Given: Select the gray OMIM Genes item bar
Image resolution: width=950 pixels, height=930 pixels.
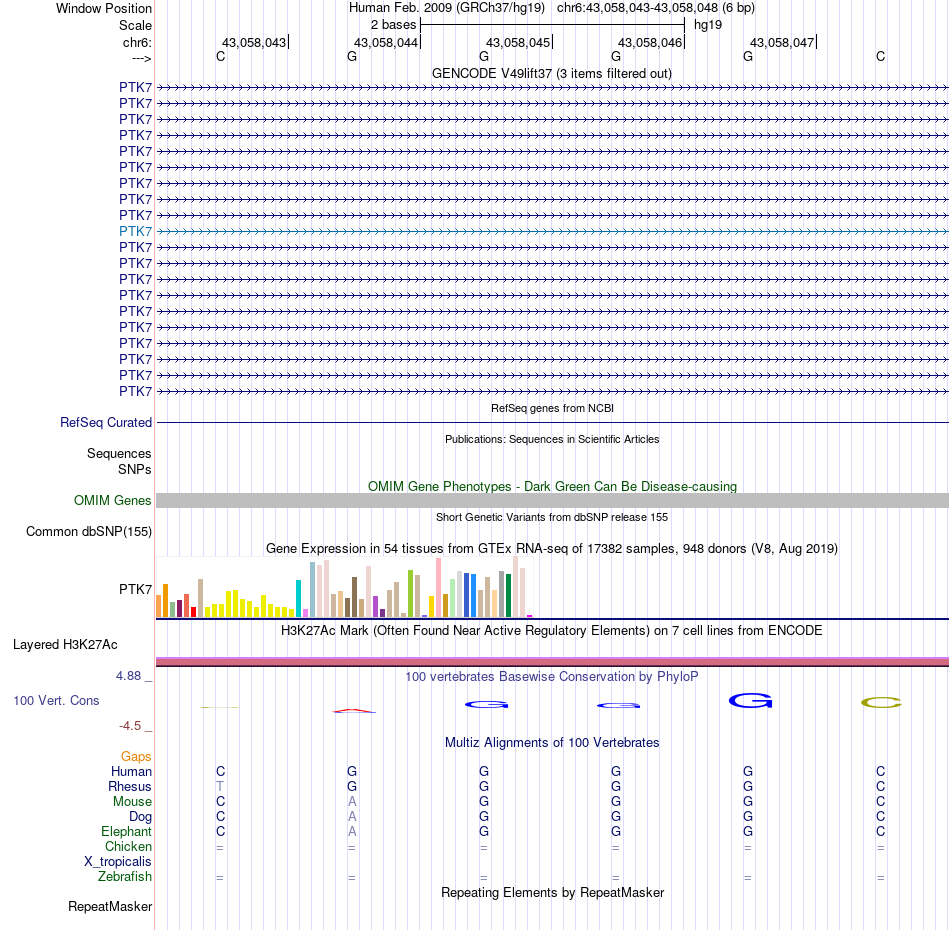Looking at the screenshot, I should pyautogui.click(x=552, y=500).
